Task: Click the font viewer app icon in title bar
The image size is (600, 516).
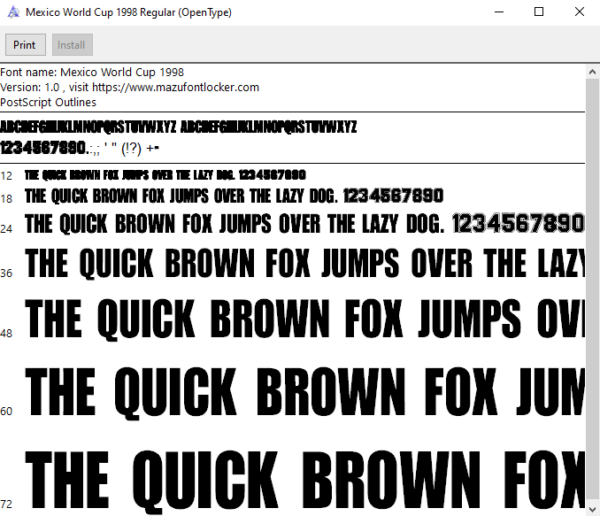Action: [x=14, y=12]
